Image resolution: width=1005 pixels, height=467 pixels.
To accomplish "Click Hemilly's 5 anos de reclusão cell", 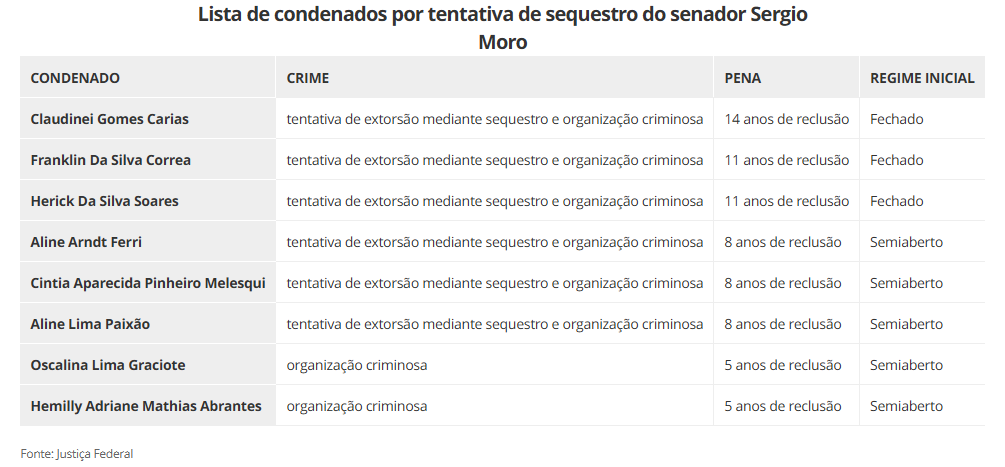I will point(783,406).
